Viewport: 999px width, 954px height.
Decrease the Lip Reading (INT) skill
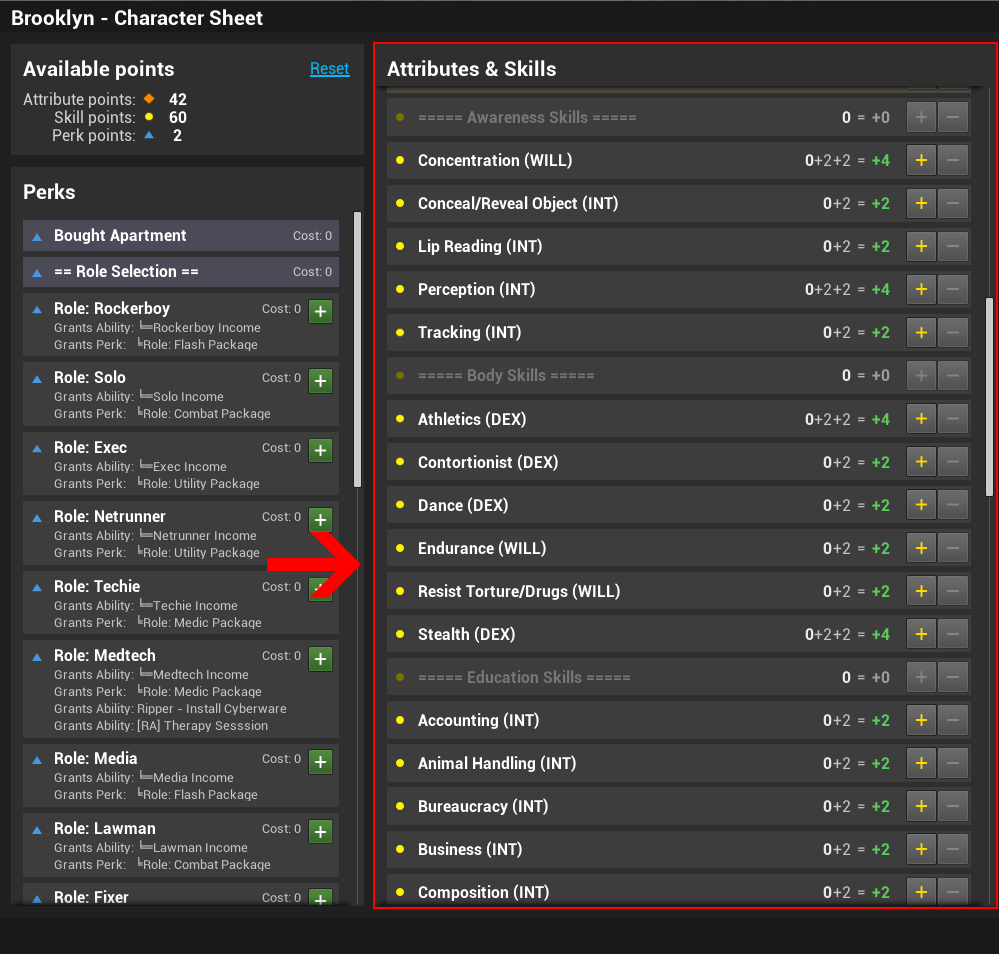tap(952, 246)
